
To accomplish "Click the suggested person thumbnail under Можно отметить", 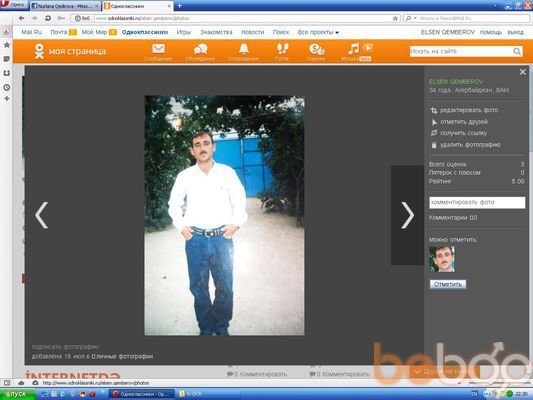I will (x=442, y=259).
